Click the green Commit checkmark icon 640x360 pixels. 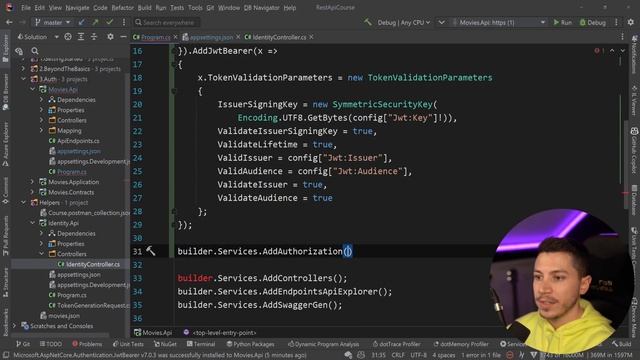point(109,22)
